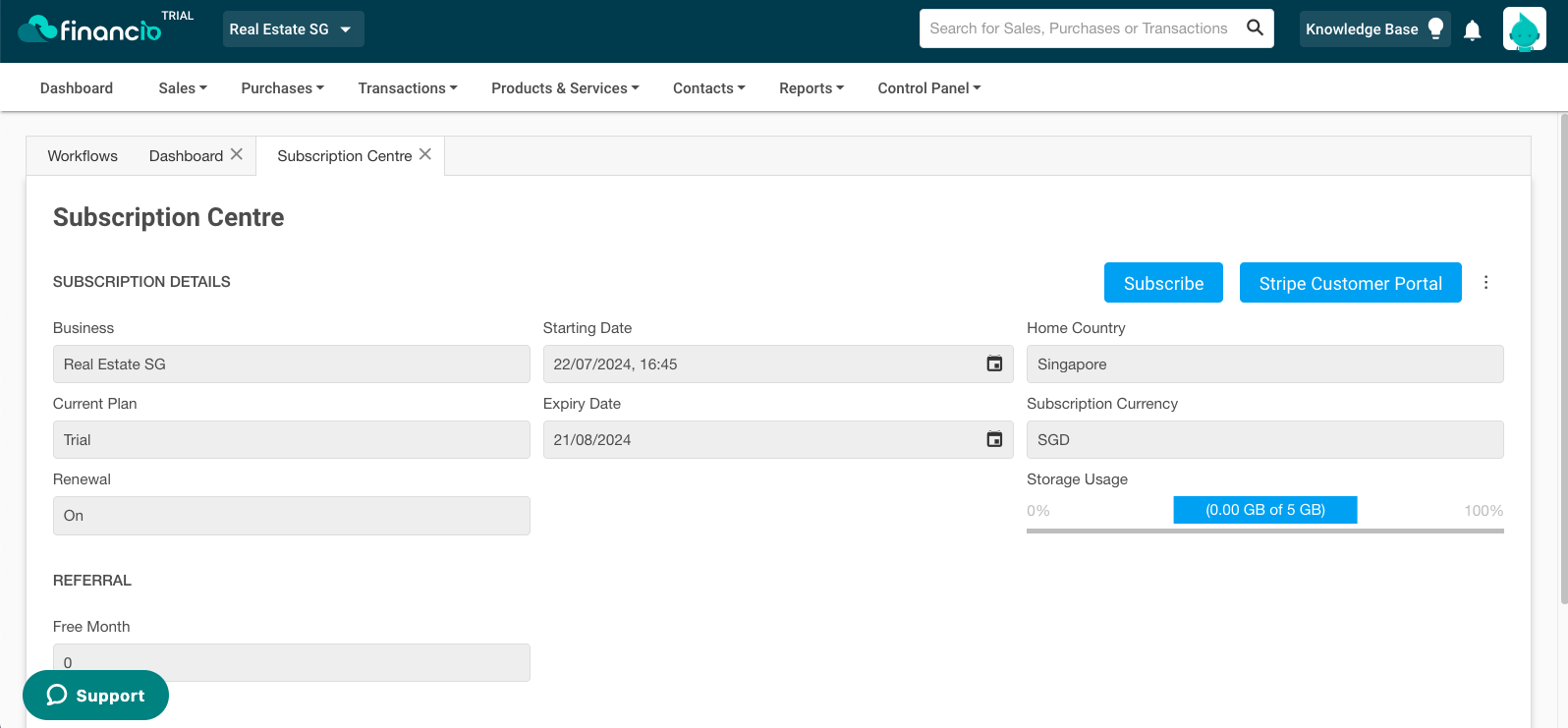Click the Subscription Currency SGD field

click(1265, 439)
